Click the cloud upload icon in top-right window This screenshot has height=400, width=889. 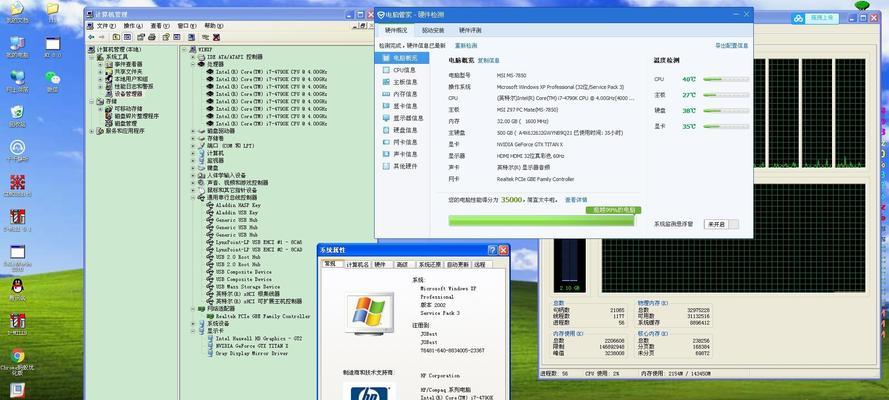click(x=798, y=18)
